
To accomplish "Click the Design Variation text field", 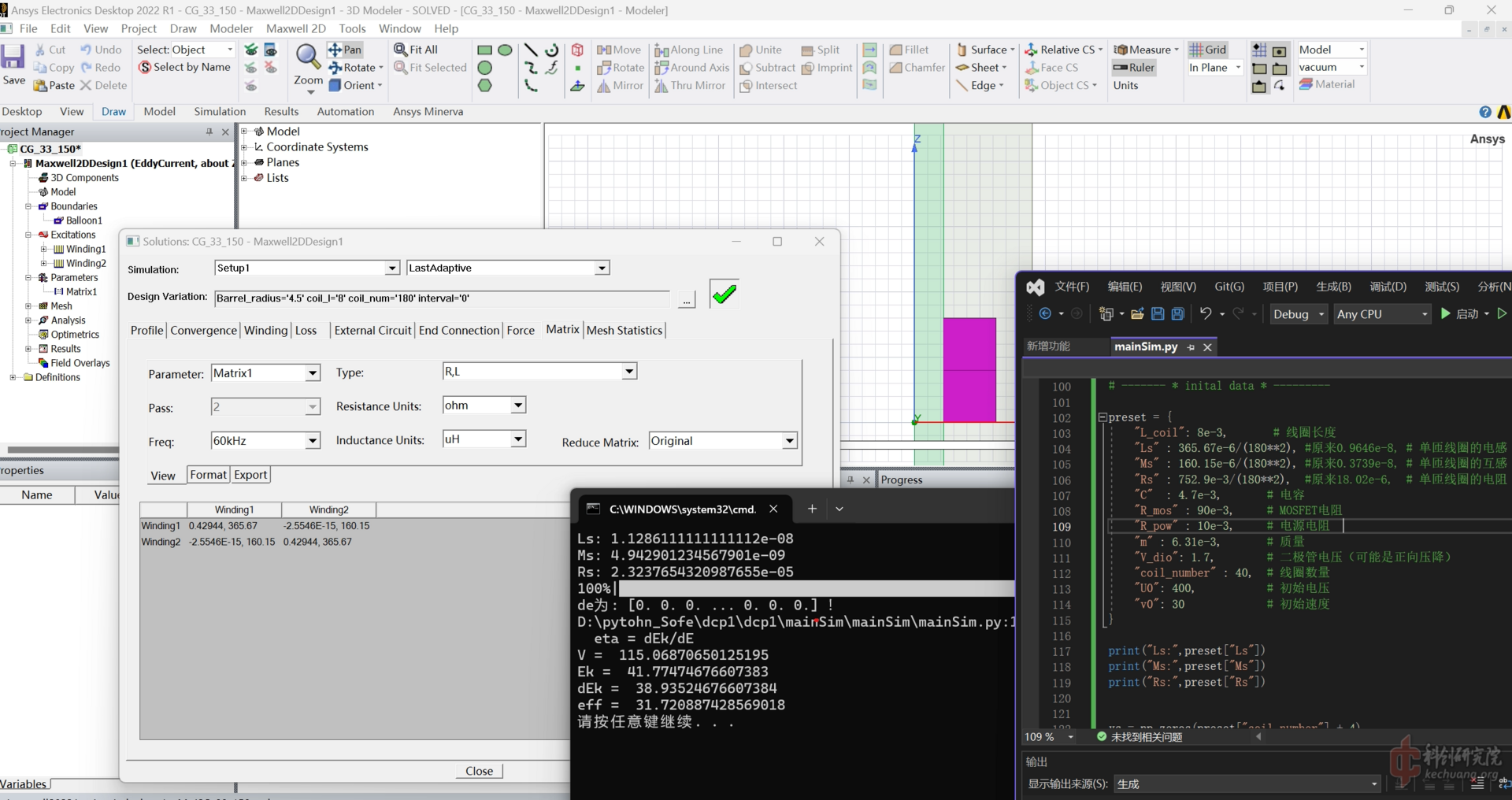I will point(442,298).
